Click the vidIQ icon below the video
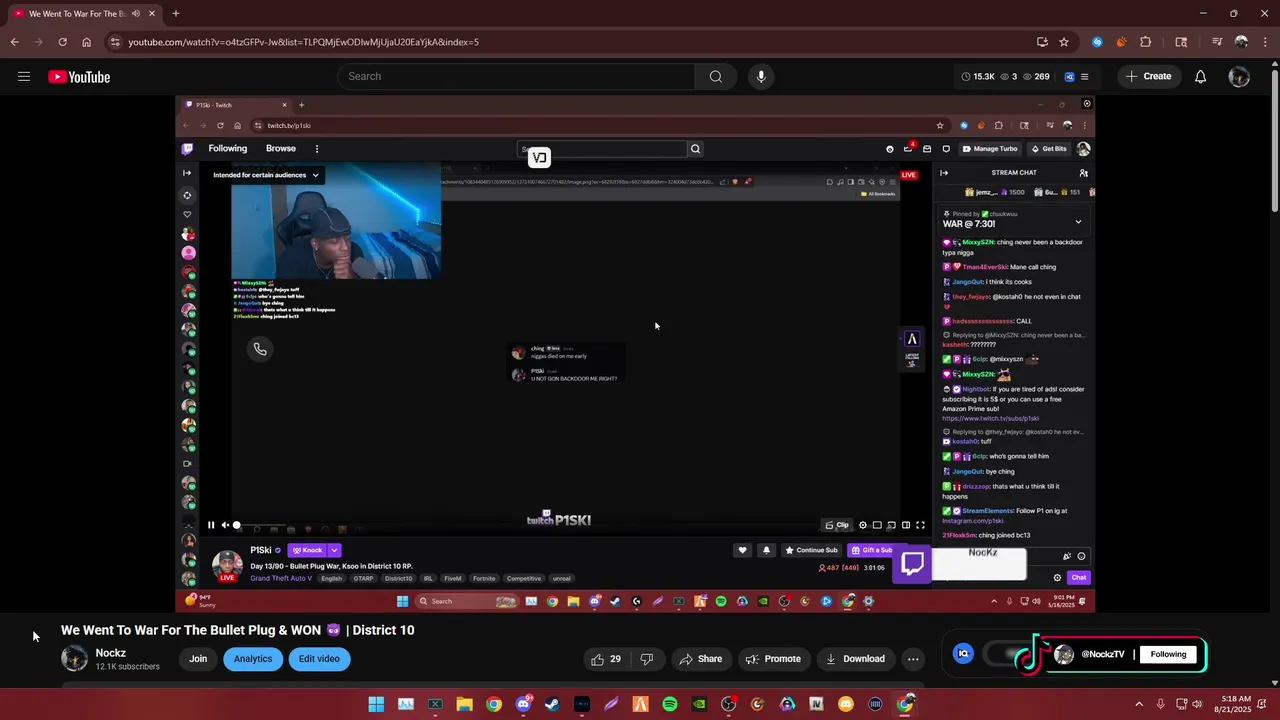 coord(964,653)
